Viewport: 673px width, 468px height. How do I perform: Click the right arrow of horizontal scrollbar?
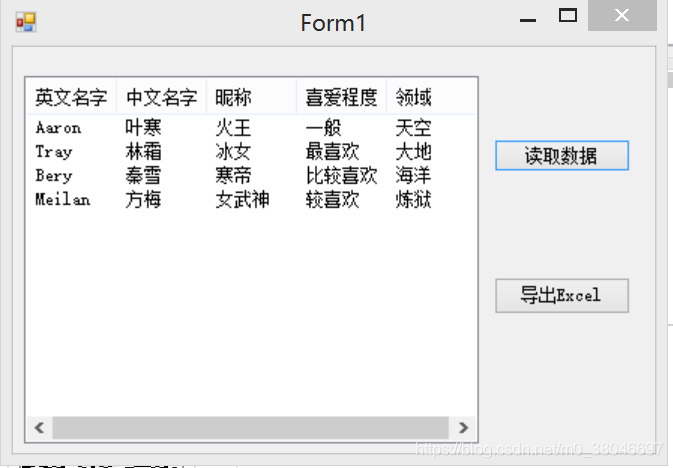463,428
